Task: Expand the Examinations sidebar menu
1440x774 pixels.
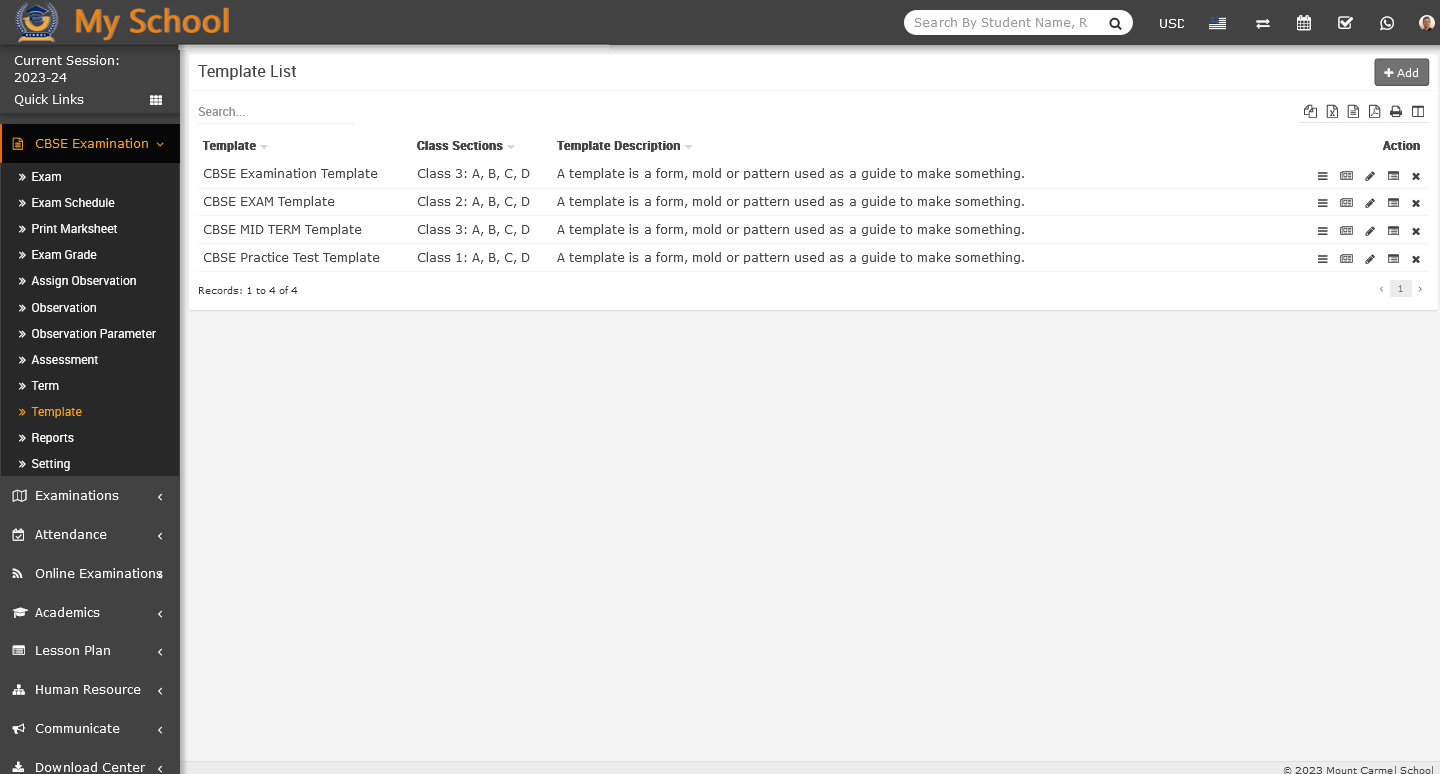Action: pos(90,496)
